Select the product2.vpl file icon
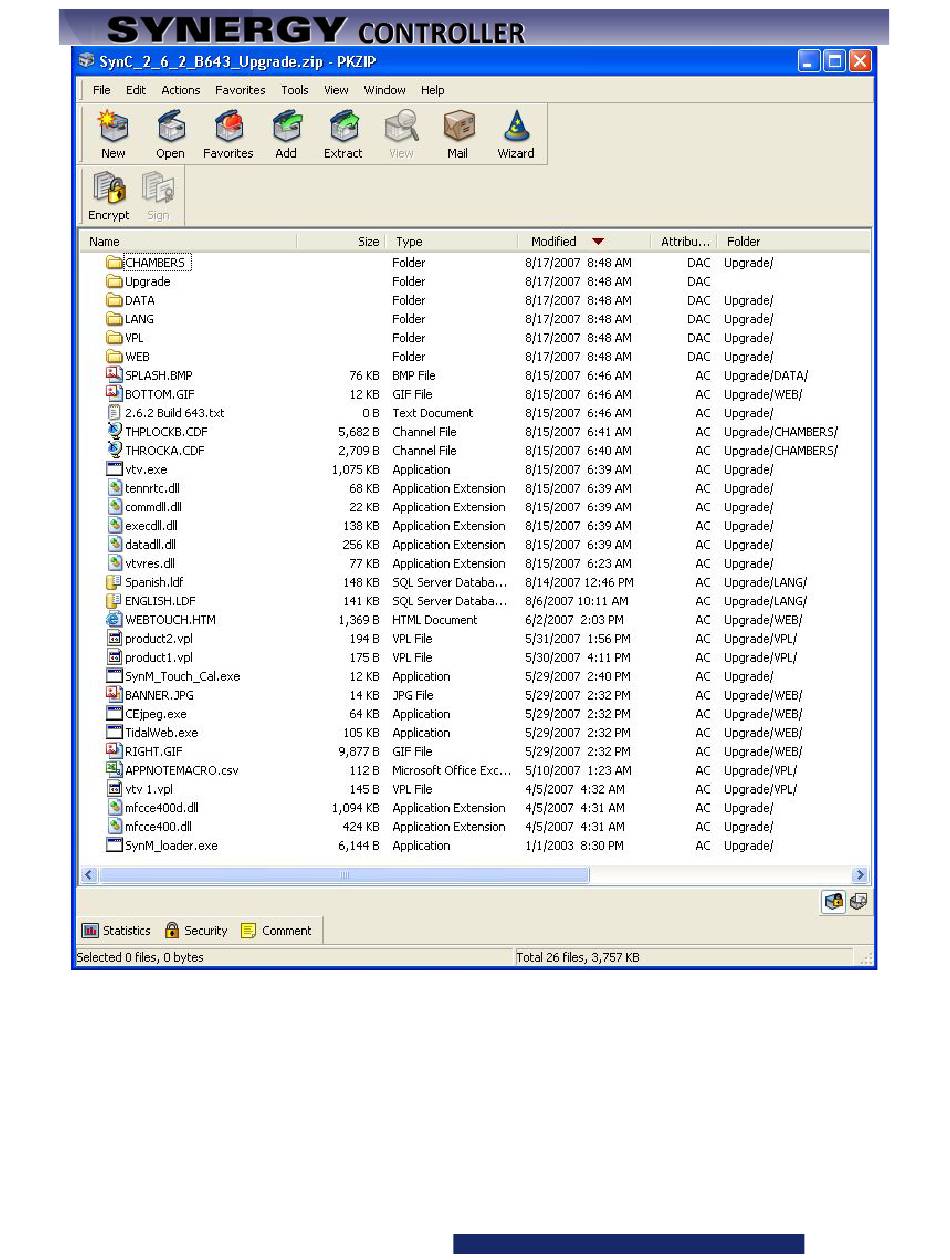Viewport: 950px width, 1260px height. coord(114,638)
